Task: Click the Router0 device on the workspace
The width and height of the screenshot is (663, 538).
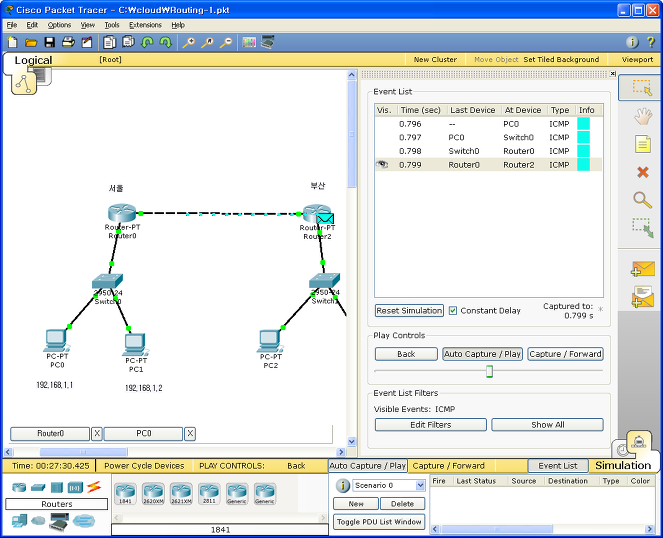Action: [x=122, y=212]
